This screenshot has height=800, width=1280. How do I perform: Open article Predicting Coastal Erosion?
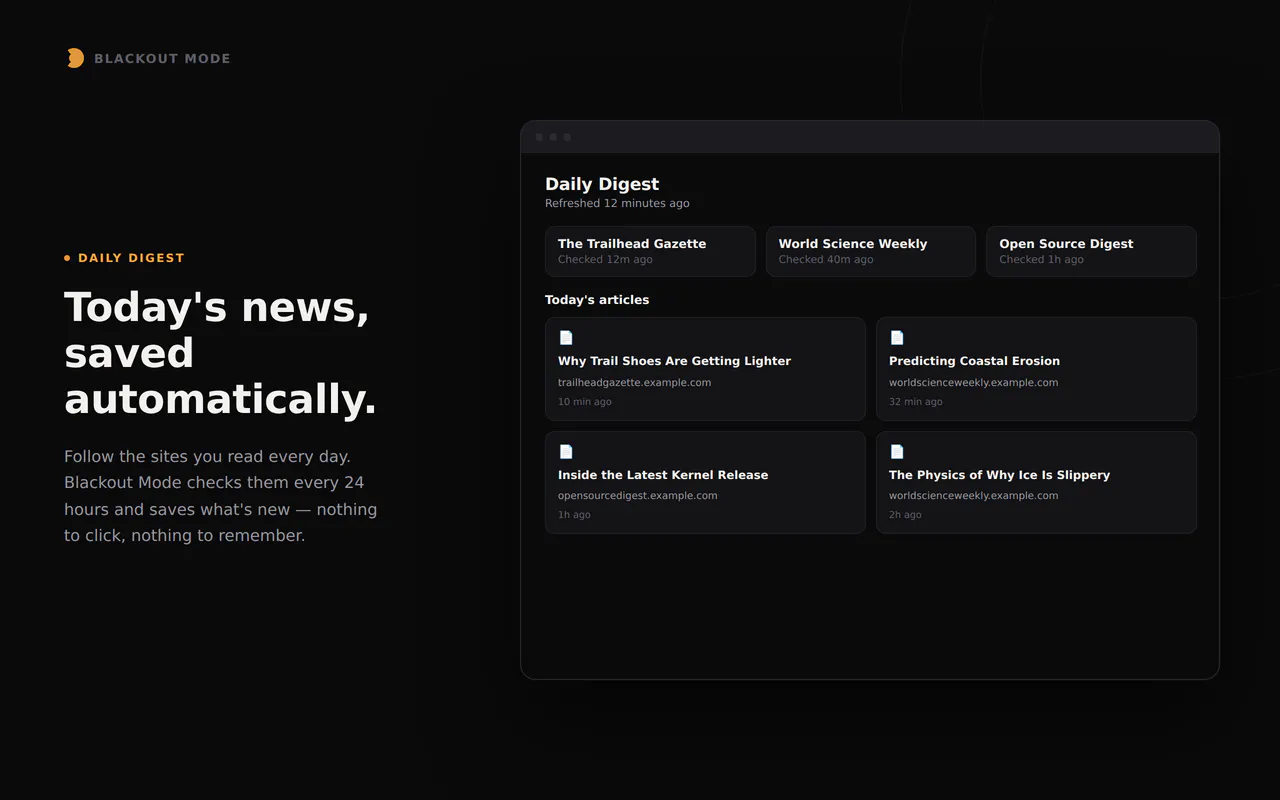pos(1036,369)
